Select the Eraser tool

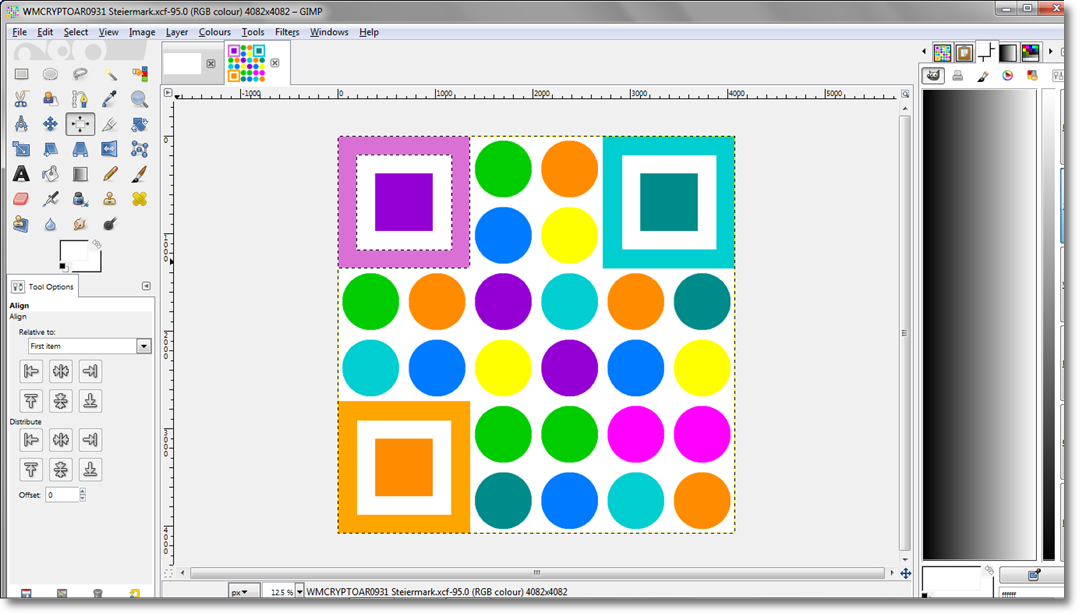(21, 199)
